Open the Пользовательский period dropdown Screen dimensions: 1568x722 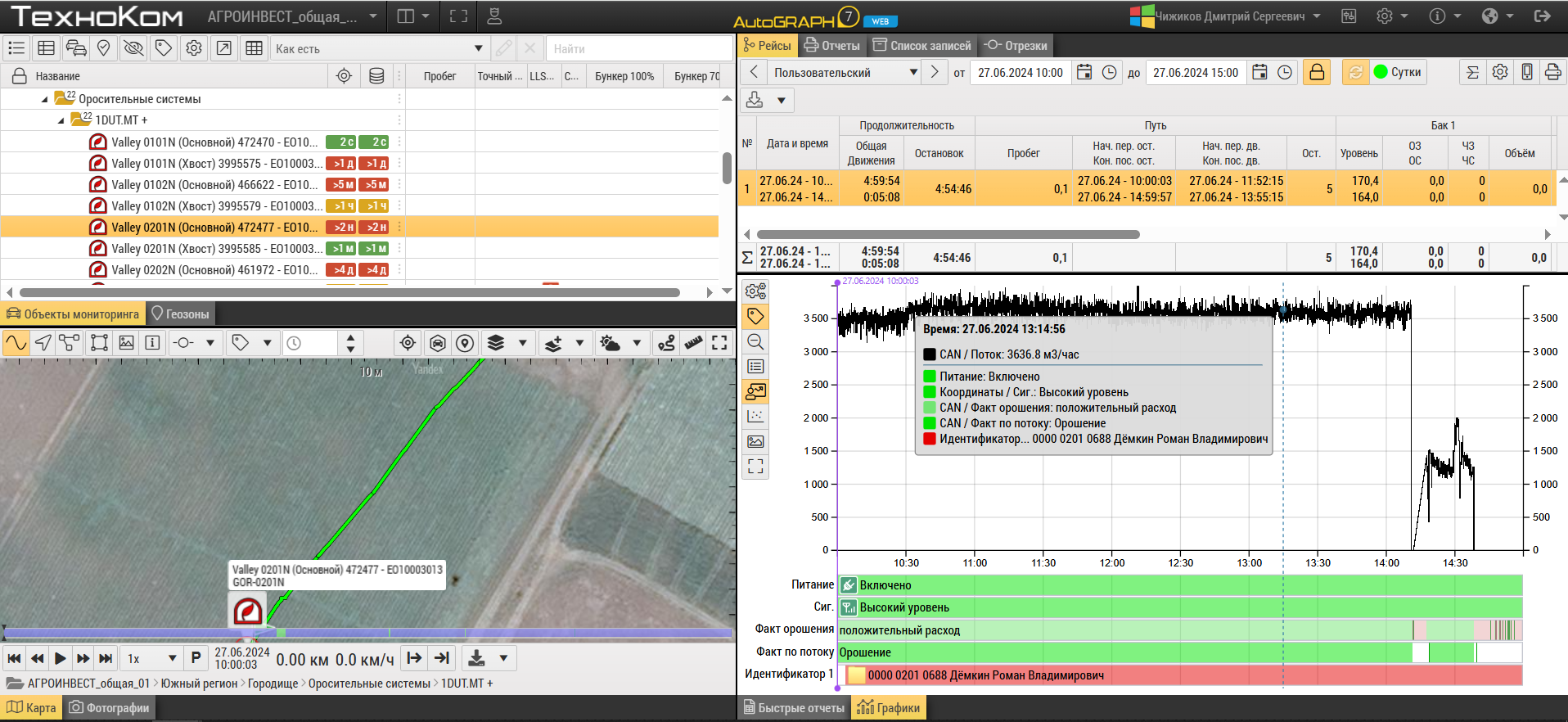click(845, 72)
